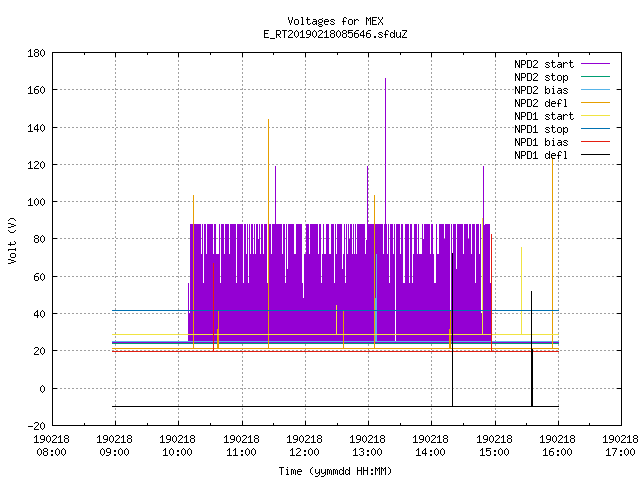This screenshot has height=480, width=640.
Task: Click the 'NPD1 bias' legend label
Action: (541, 142)
